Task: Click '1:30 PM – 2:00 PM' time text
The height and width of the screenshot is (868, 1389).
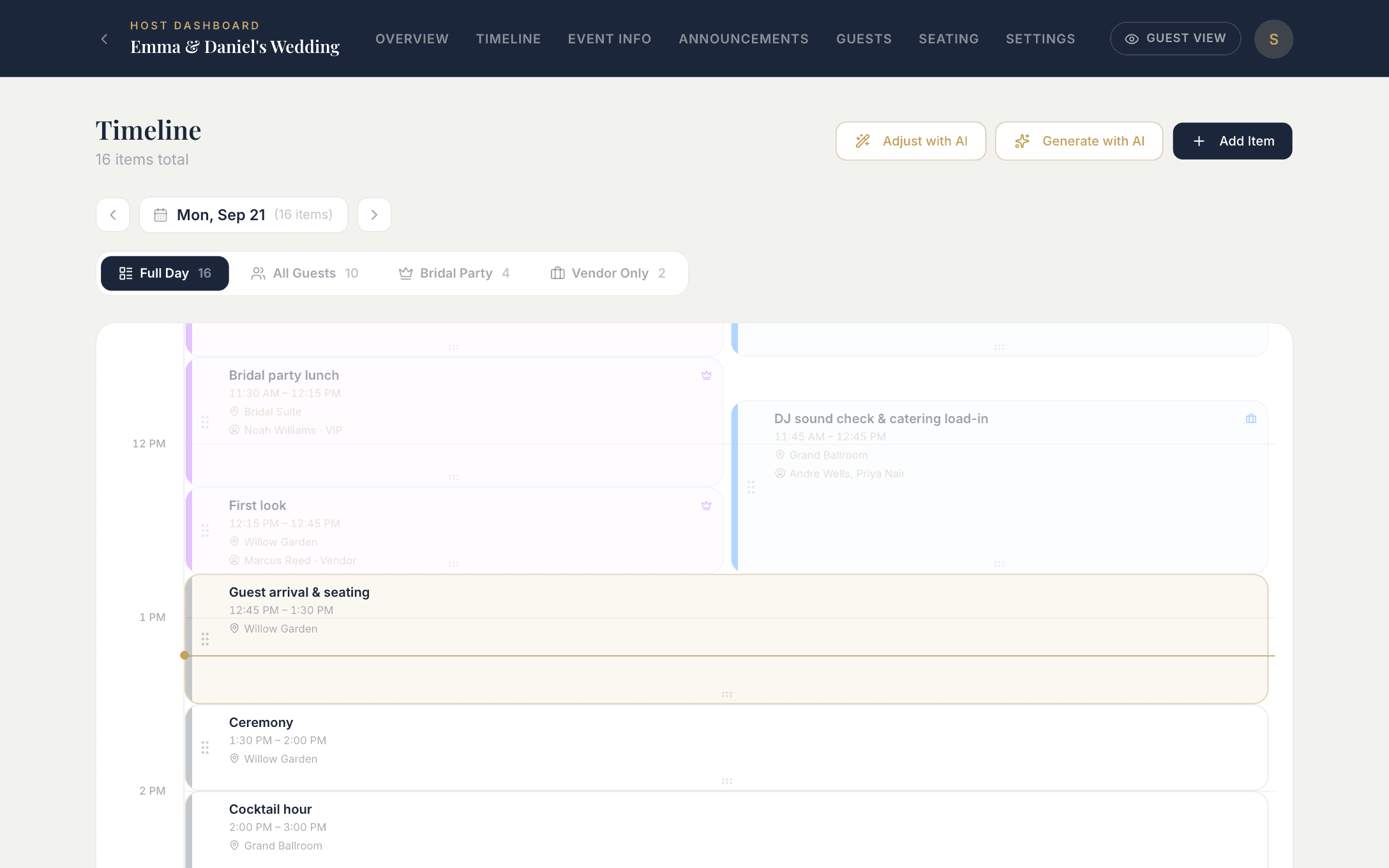Action: pos(278,740)
